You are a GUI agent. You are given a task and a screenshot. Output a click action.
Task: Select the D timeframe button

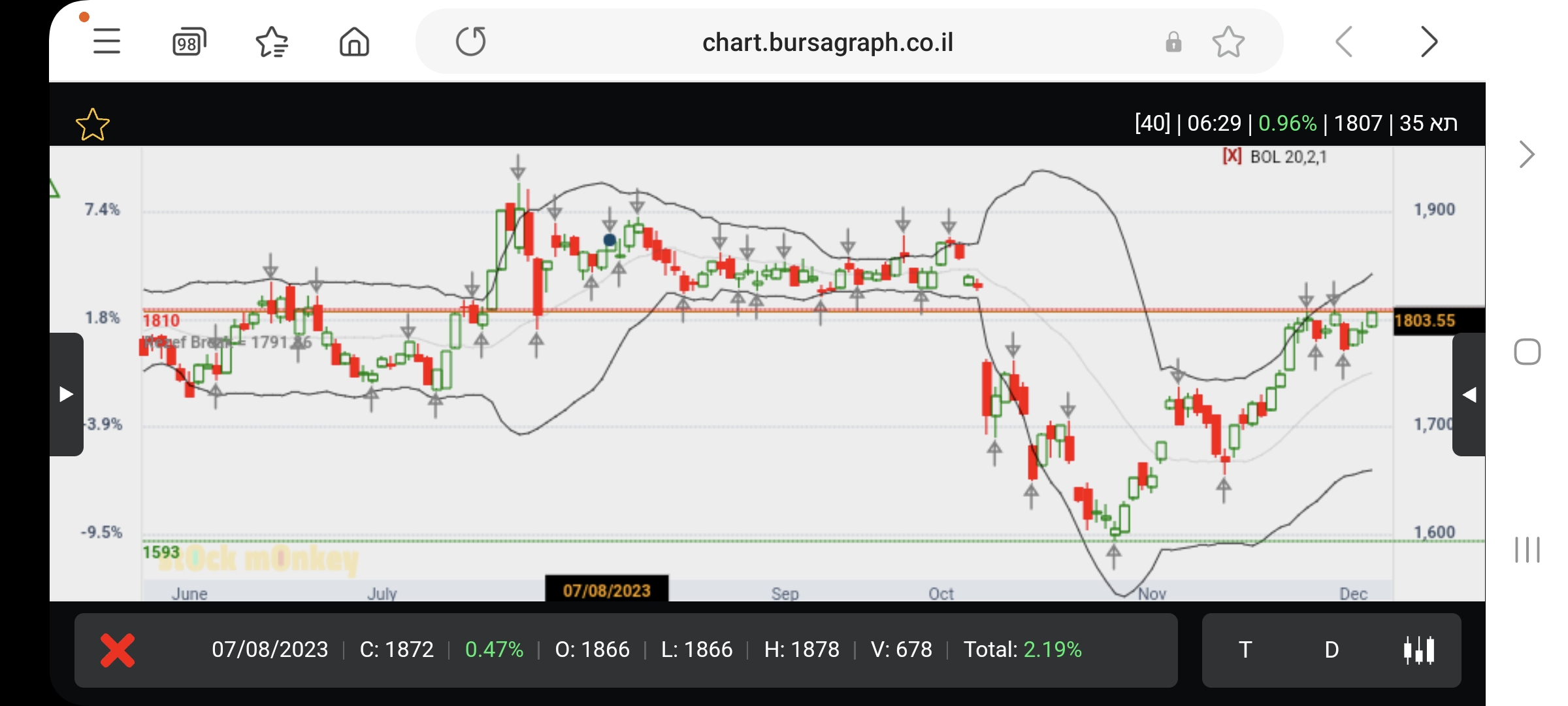(x=1331, y=650)
